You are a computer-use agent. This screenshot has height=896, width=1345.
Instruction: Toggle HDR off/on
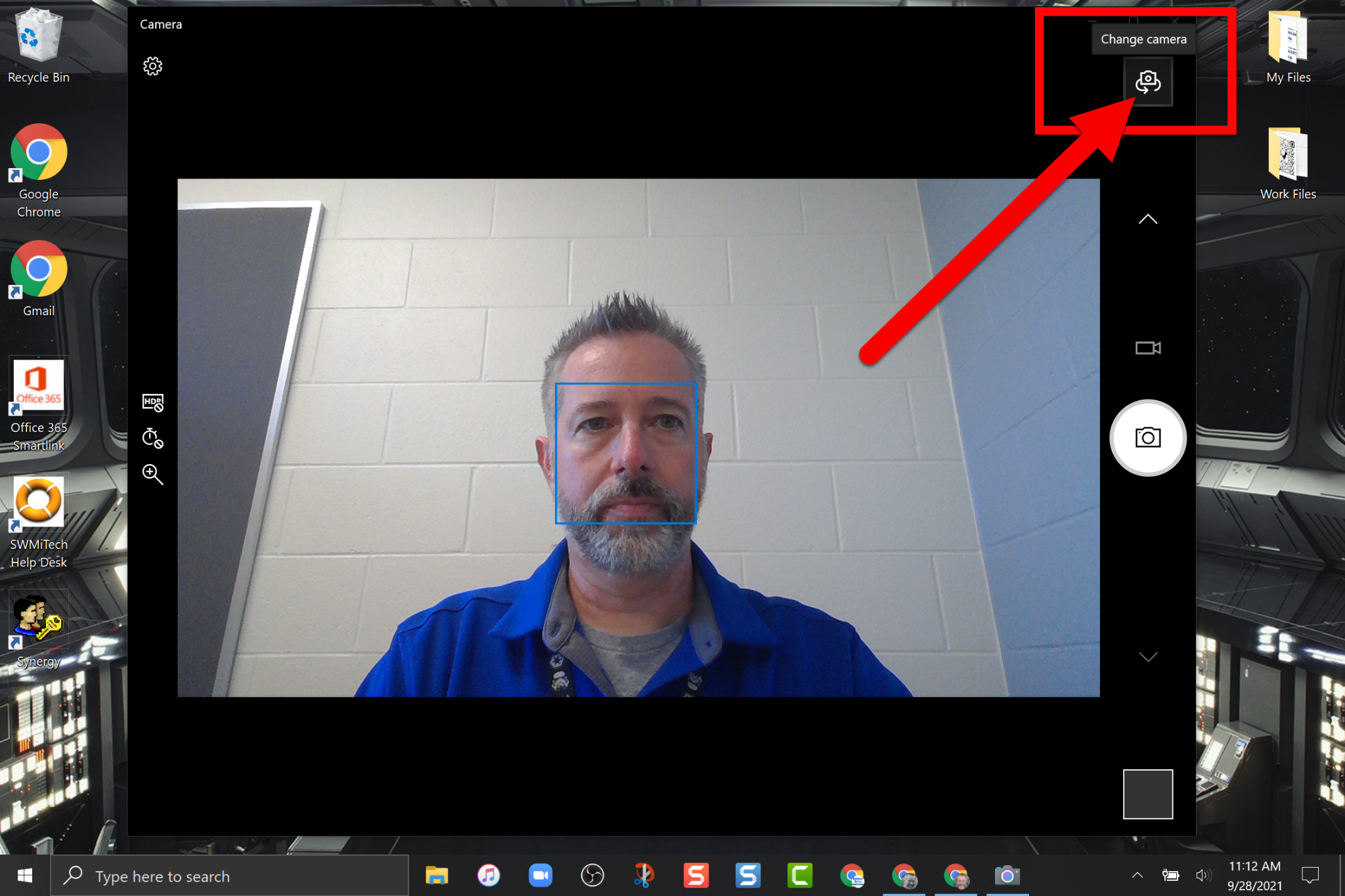[x=152, y=402]
